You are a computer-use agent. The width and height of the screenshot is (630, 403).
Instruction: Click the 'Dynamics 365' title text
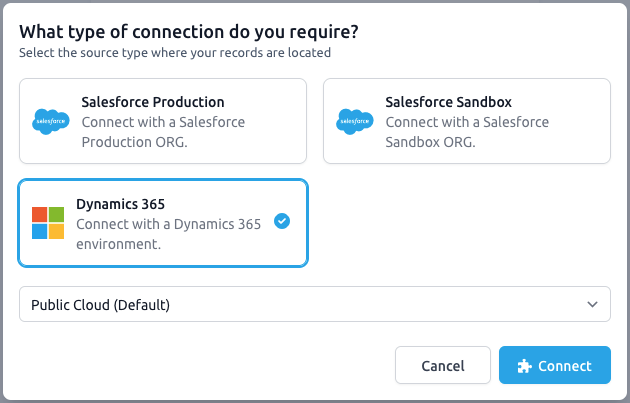pos(121,204)
